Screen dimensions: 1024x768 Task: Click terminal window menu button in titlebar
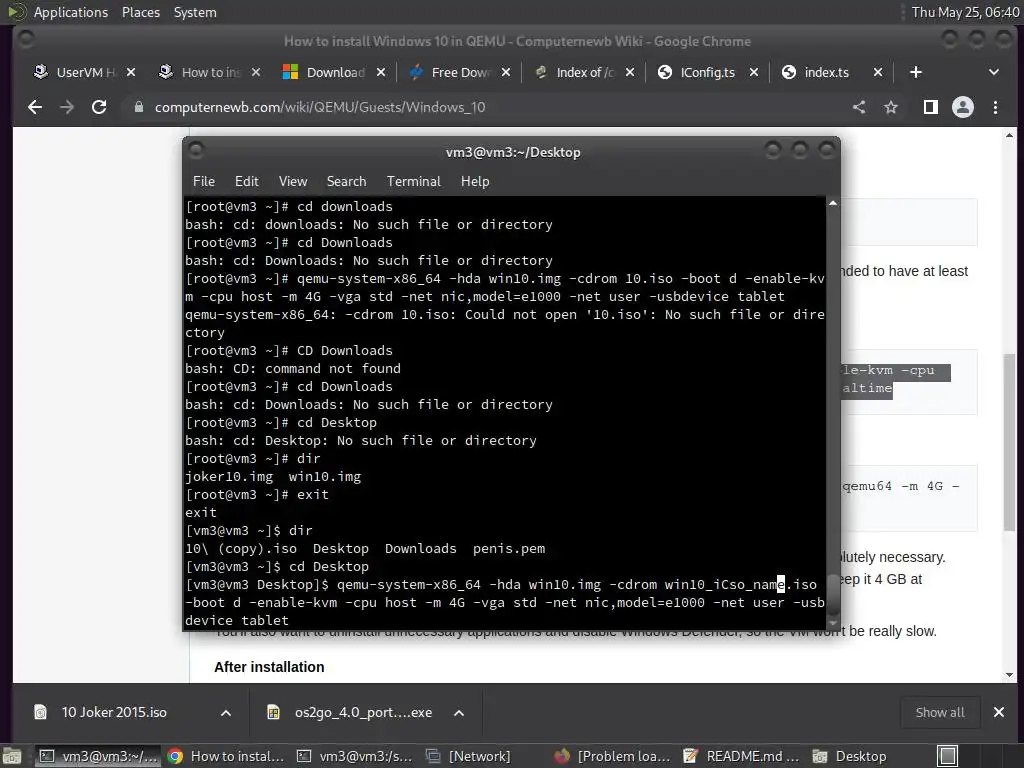[x=196, y=151]
